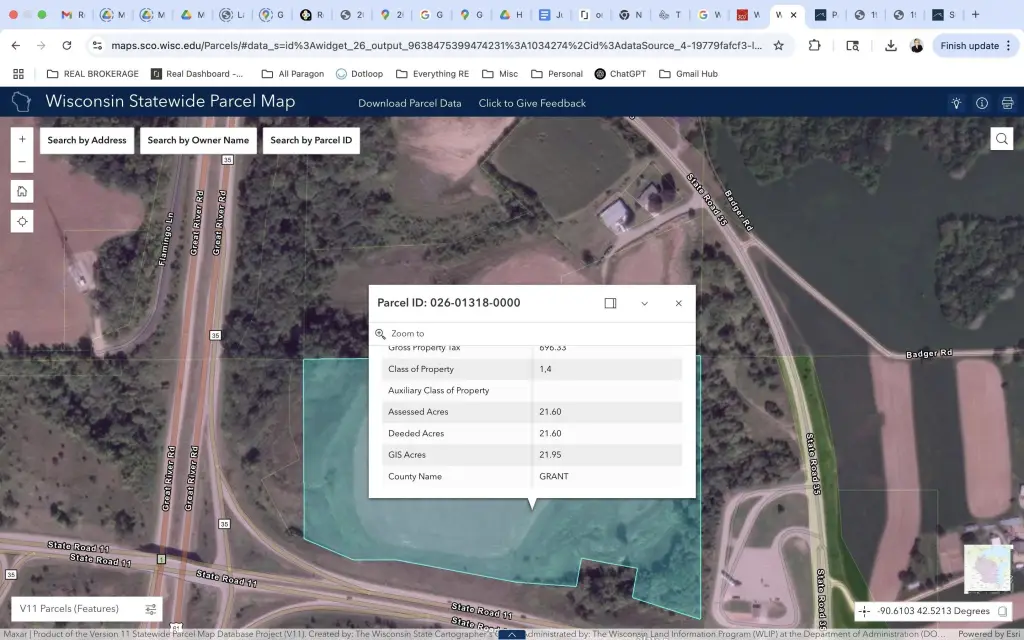This screenshot has height=640, width=1024.
Task: Open Click to Give Feedback link
Action: tap(532, 103)
